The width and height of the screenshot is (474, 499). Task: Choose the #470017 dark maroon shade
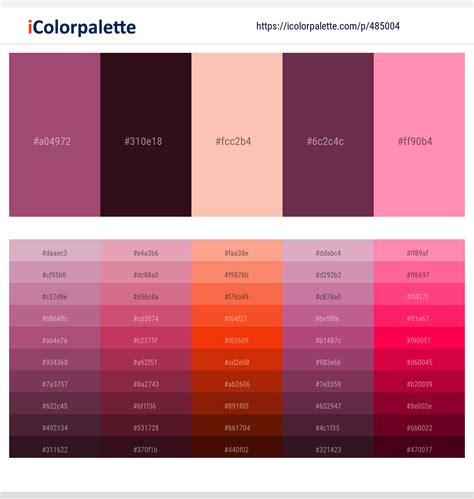[x=419, y=447]
